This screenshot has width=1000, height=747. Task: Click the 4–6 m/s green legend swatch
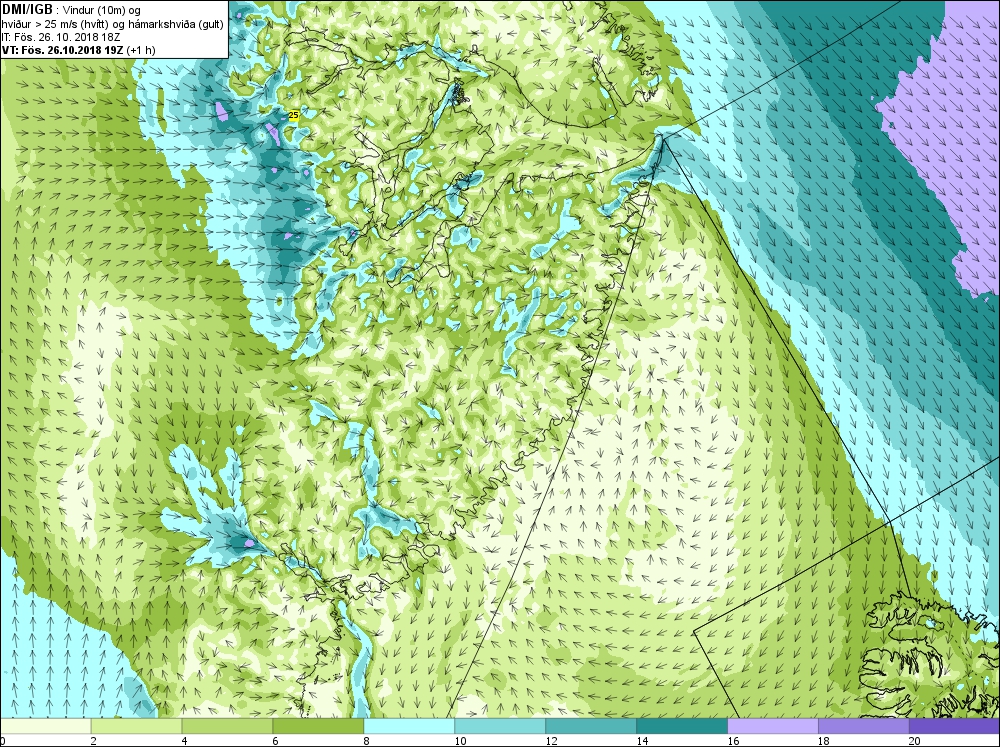[228, 726]
